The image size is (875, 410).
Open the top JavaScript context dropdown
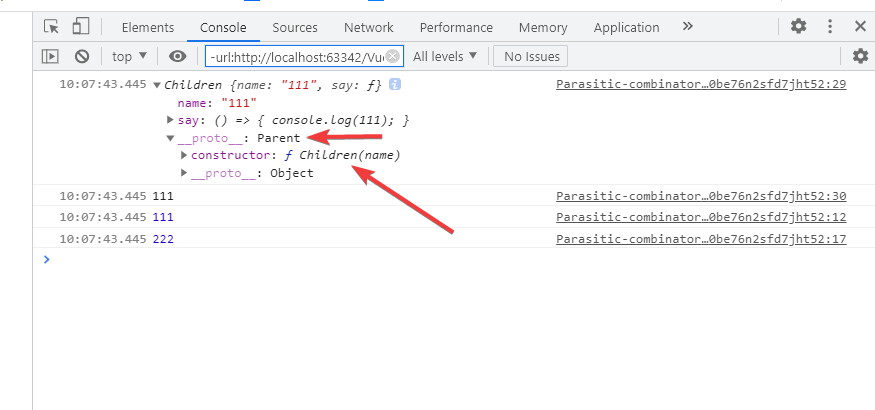point(129,57)
